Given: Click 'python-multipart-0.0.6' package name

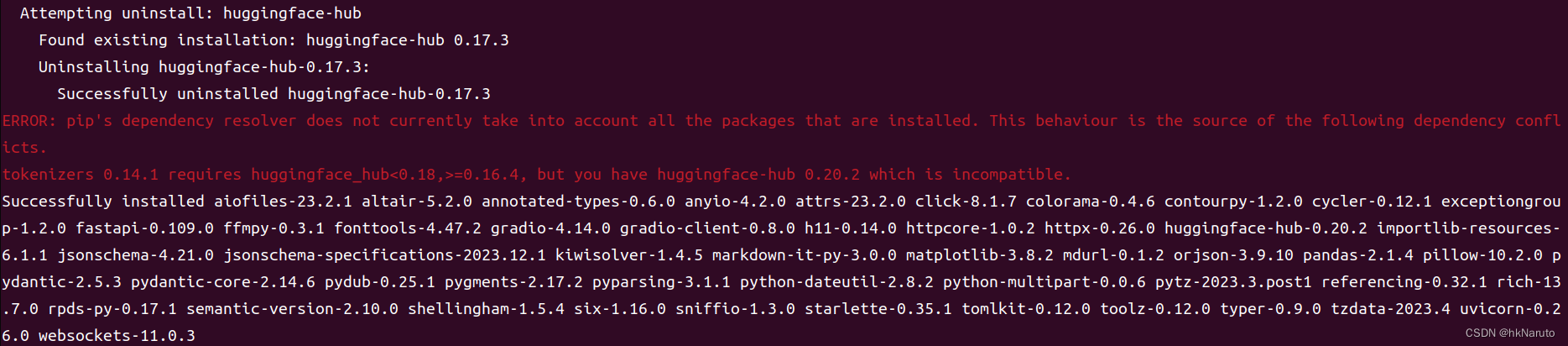Looking at the screenshot, I should coord(1044,282).
